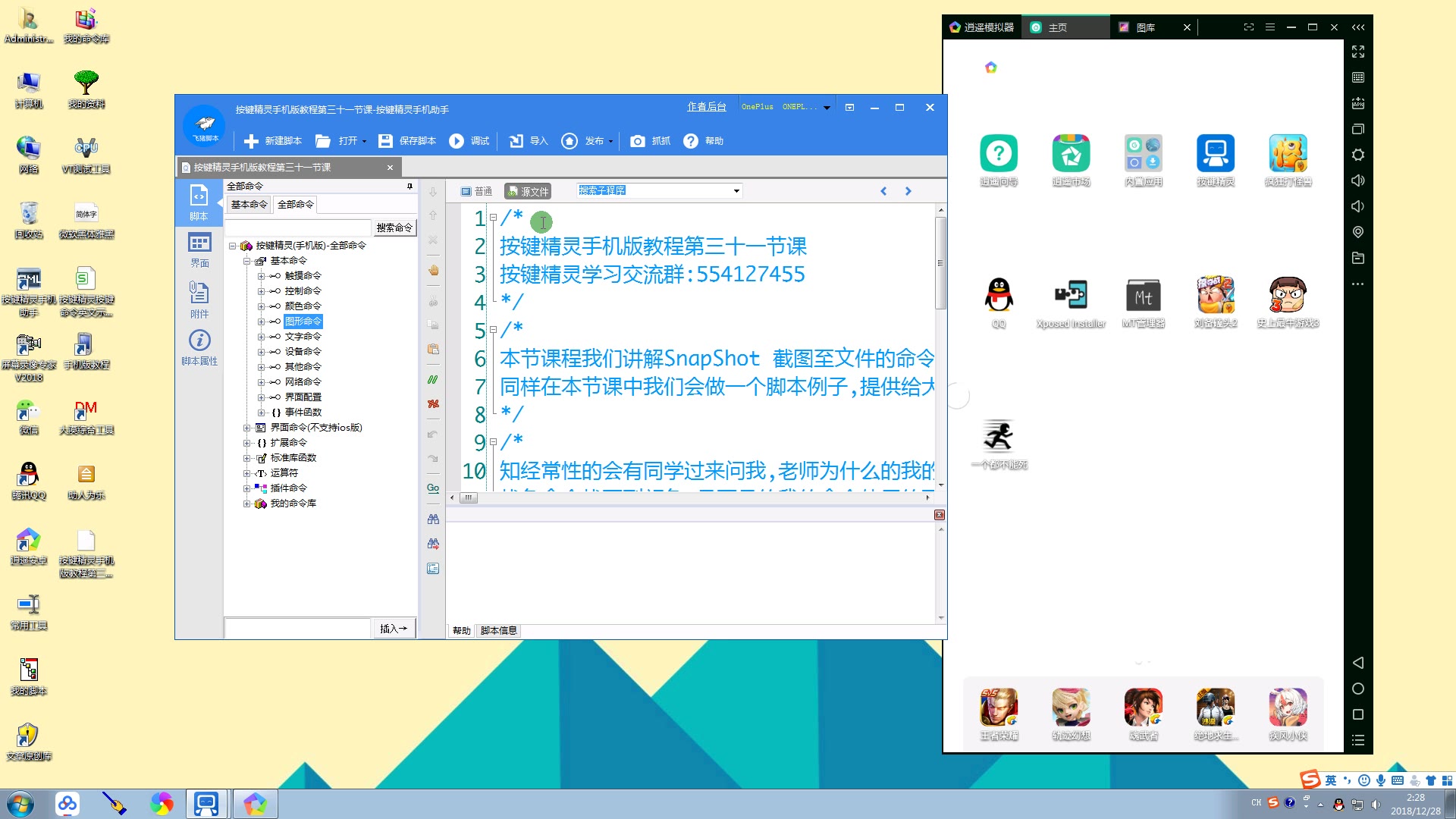This screenshot has width=1456, height=819.
Task: Expand the 图形命令 tree node
Action: point(261,322)
